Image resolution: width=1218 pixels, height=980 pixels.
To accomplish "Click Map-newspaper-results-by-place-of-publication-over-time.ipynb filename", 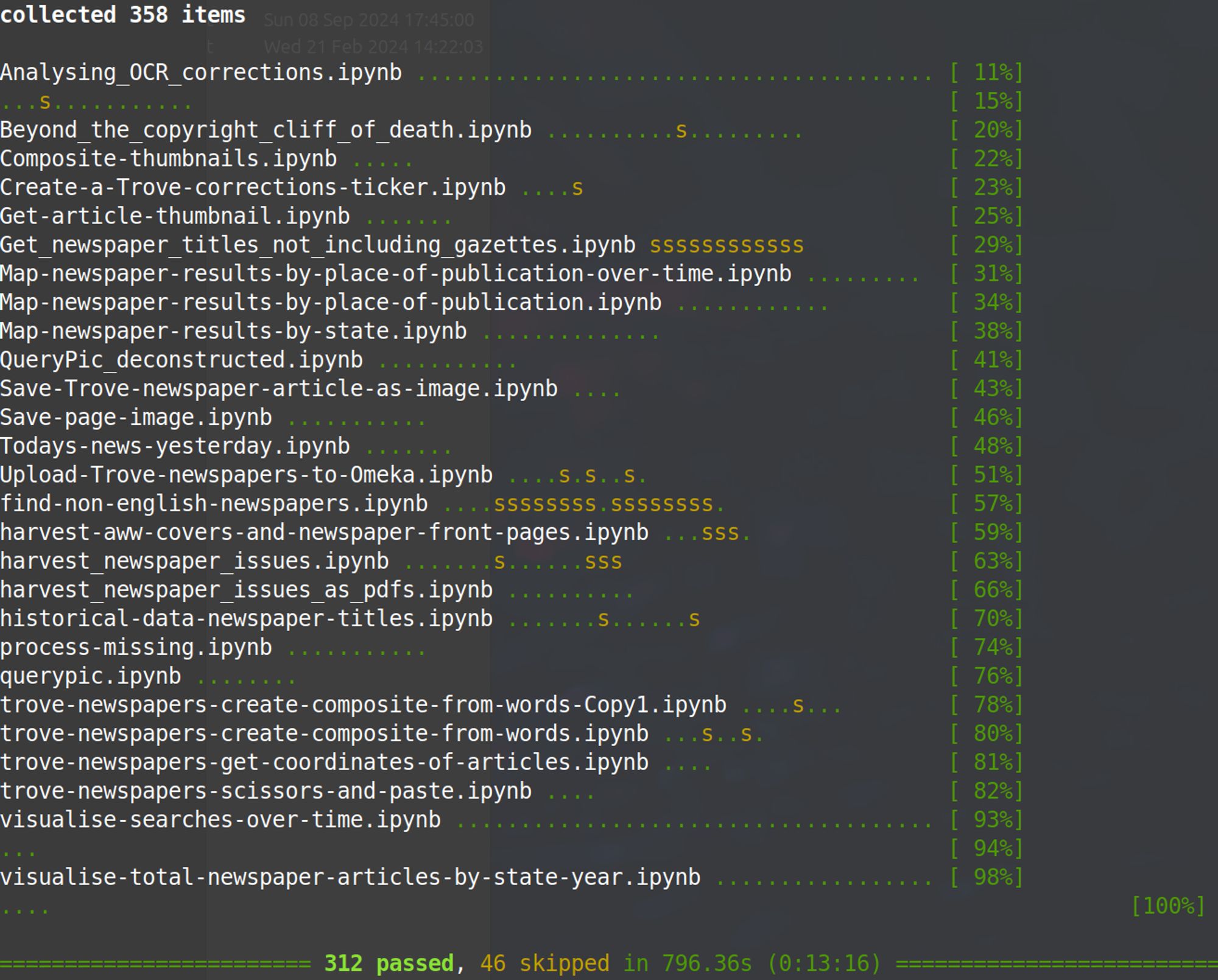I will click(396, 274).
